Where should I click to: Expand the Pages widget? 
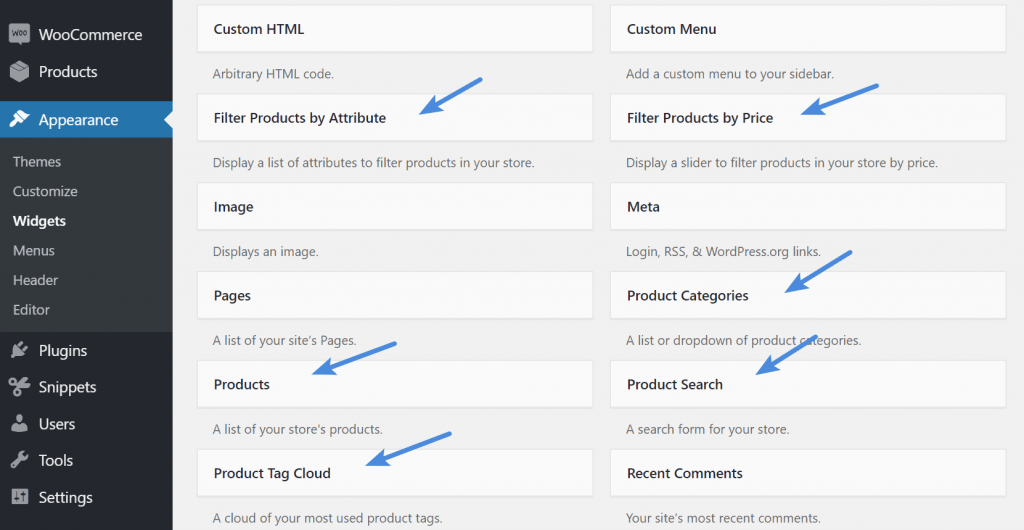click(395, 295)
